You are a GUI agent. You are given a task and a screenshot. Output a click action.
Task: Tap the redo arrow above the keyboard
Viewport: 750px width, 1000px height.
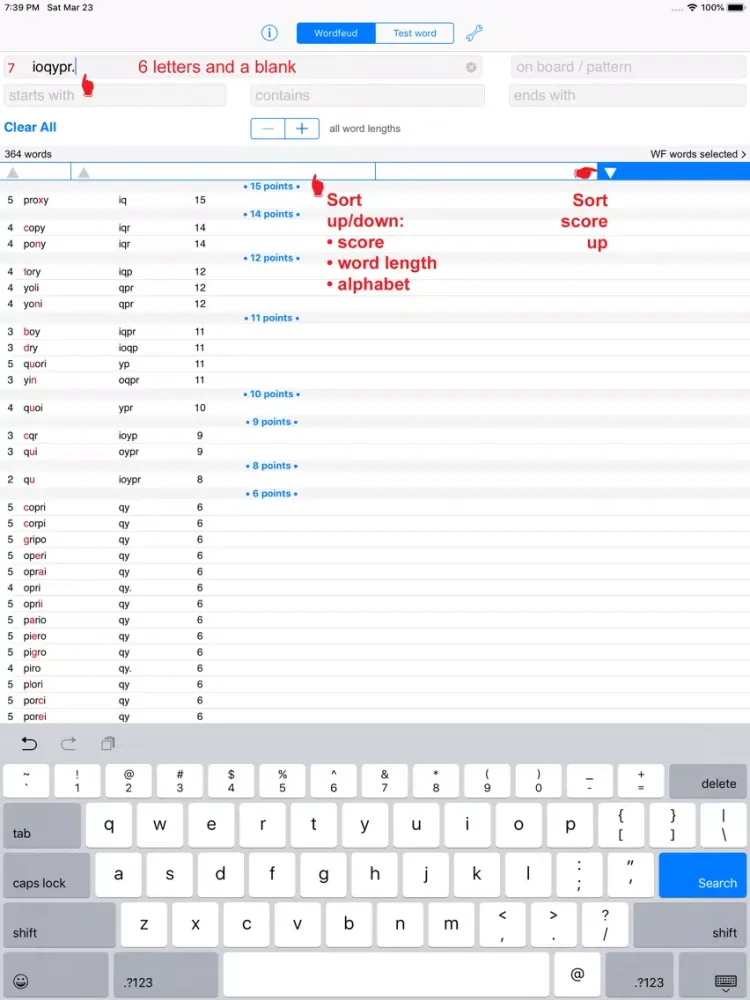coord(68,743)
